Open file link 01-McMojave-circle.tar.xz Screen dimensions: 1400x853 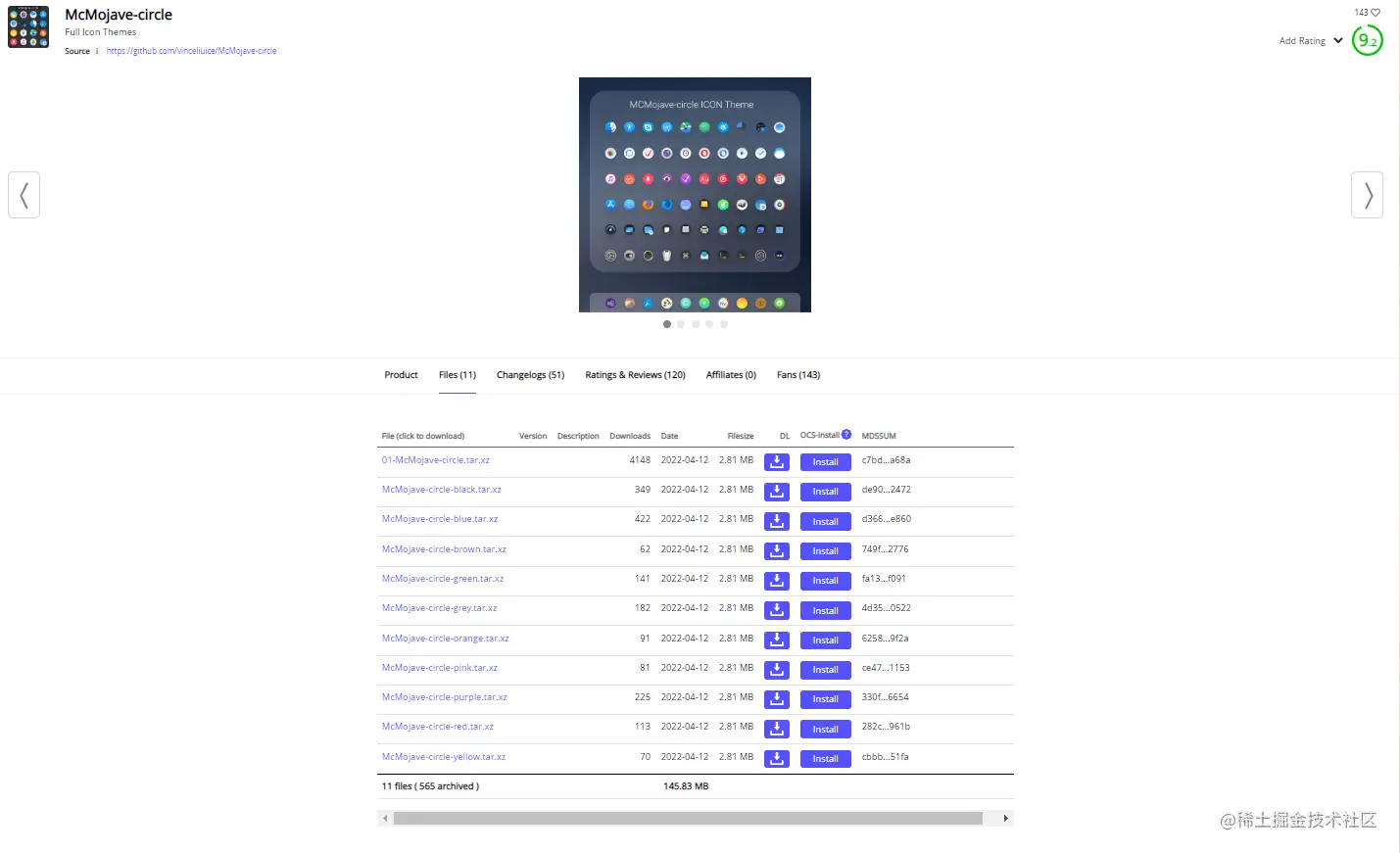coord(436,460)
